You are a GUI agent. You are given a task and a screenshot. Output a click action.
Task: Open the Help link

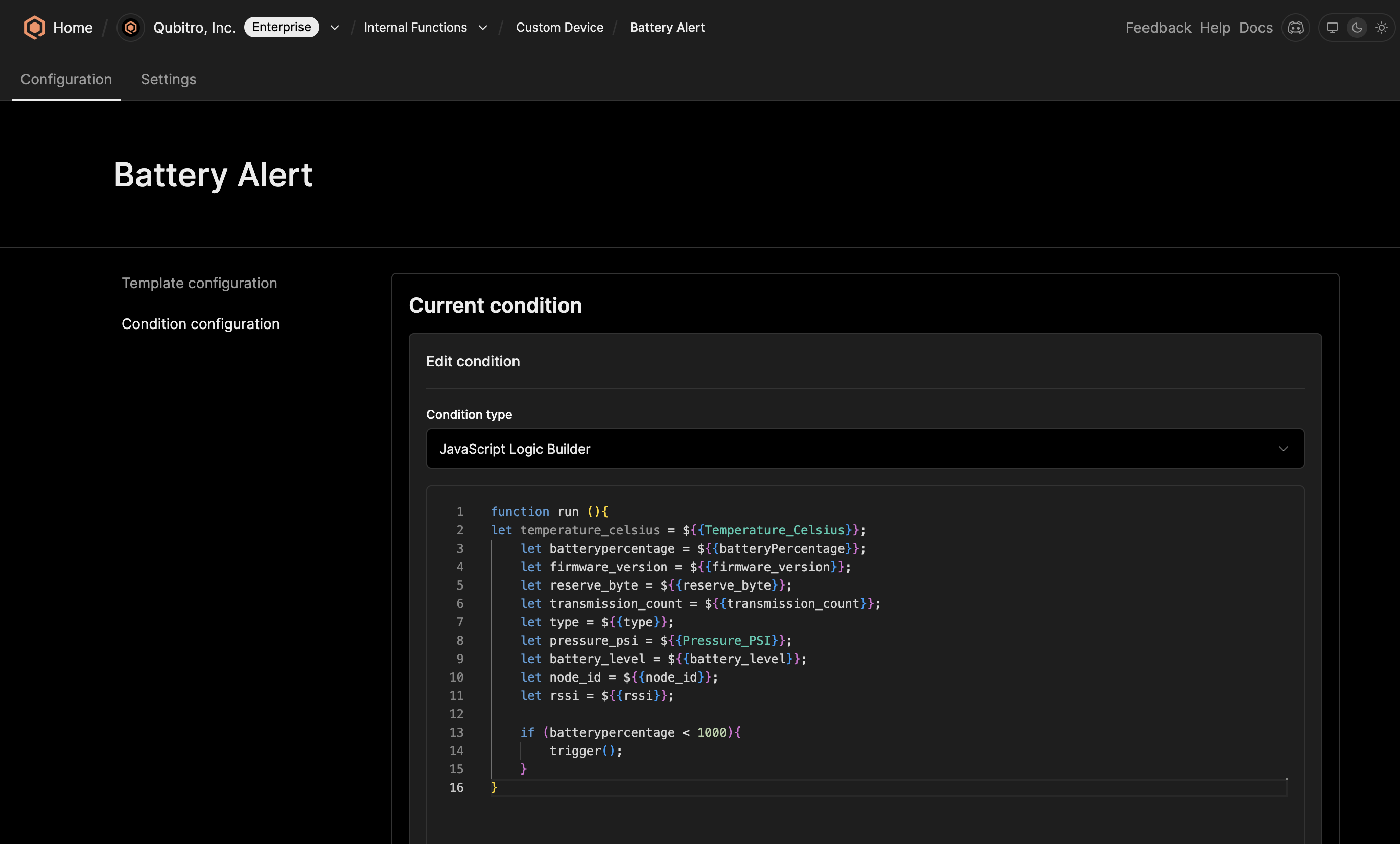(x=1215, y=27)
